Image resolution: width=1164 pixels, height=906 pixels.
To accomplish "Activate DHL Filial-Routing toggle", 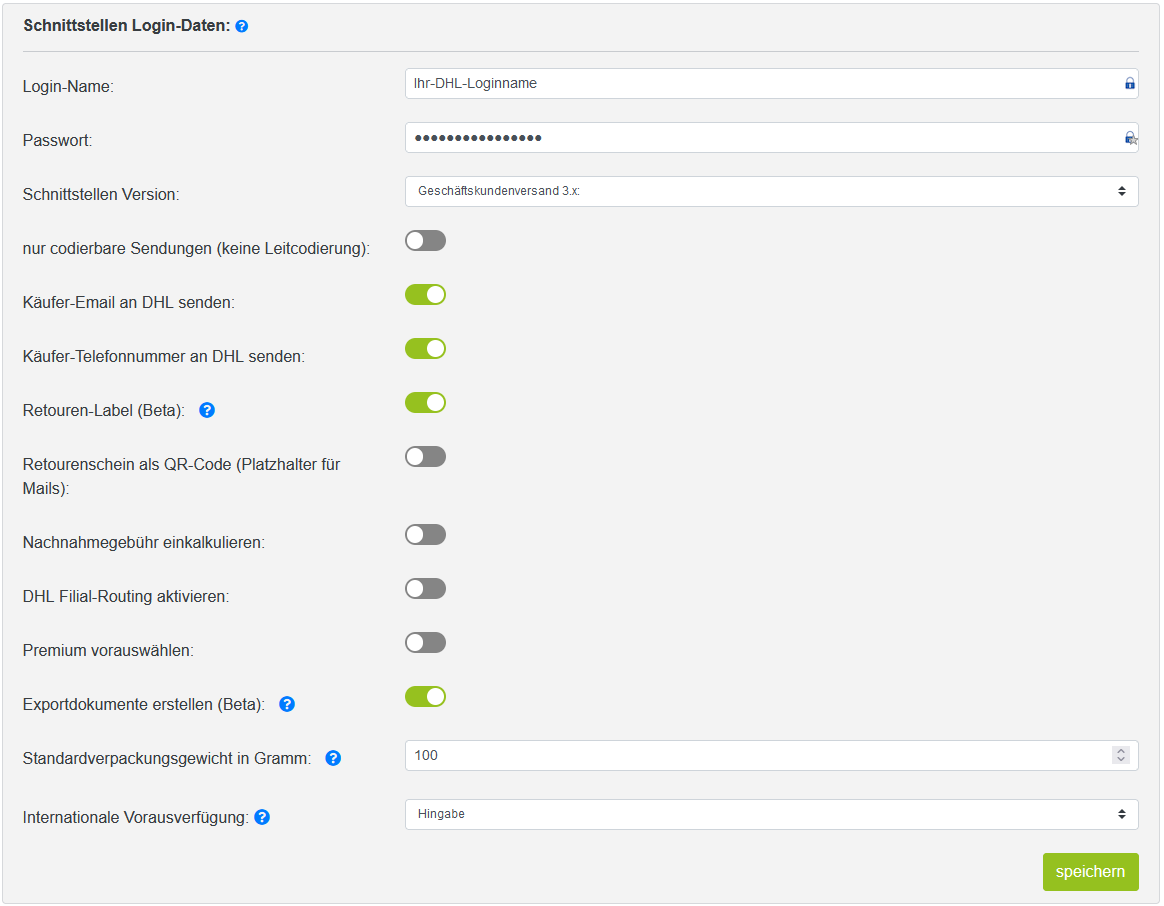I will point(425,589).
